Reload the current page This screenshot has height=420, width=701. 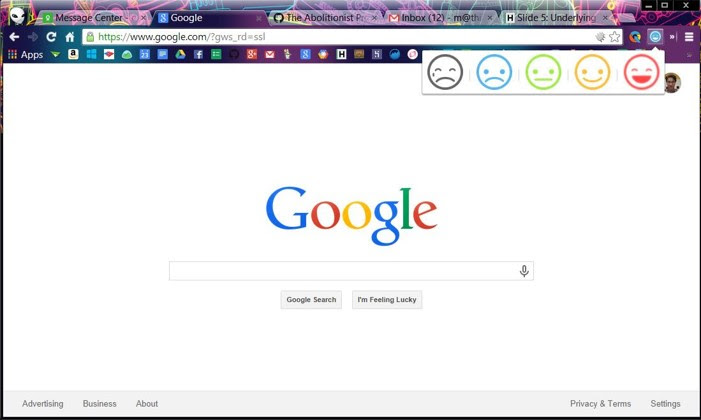click(51, 37)
